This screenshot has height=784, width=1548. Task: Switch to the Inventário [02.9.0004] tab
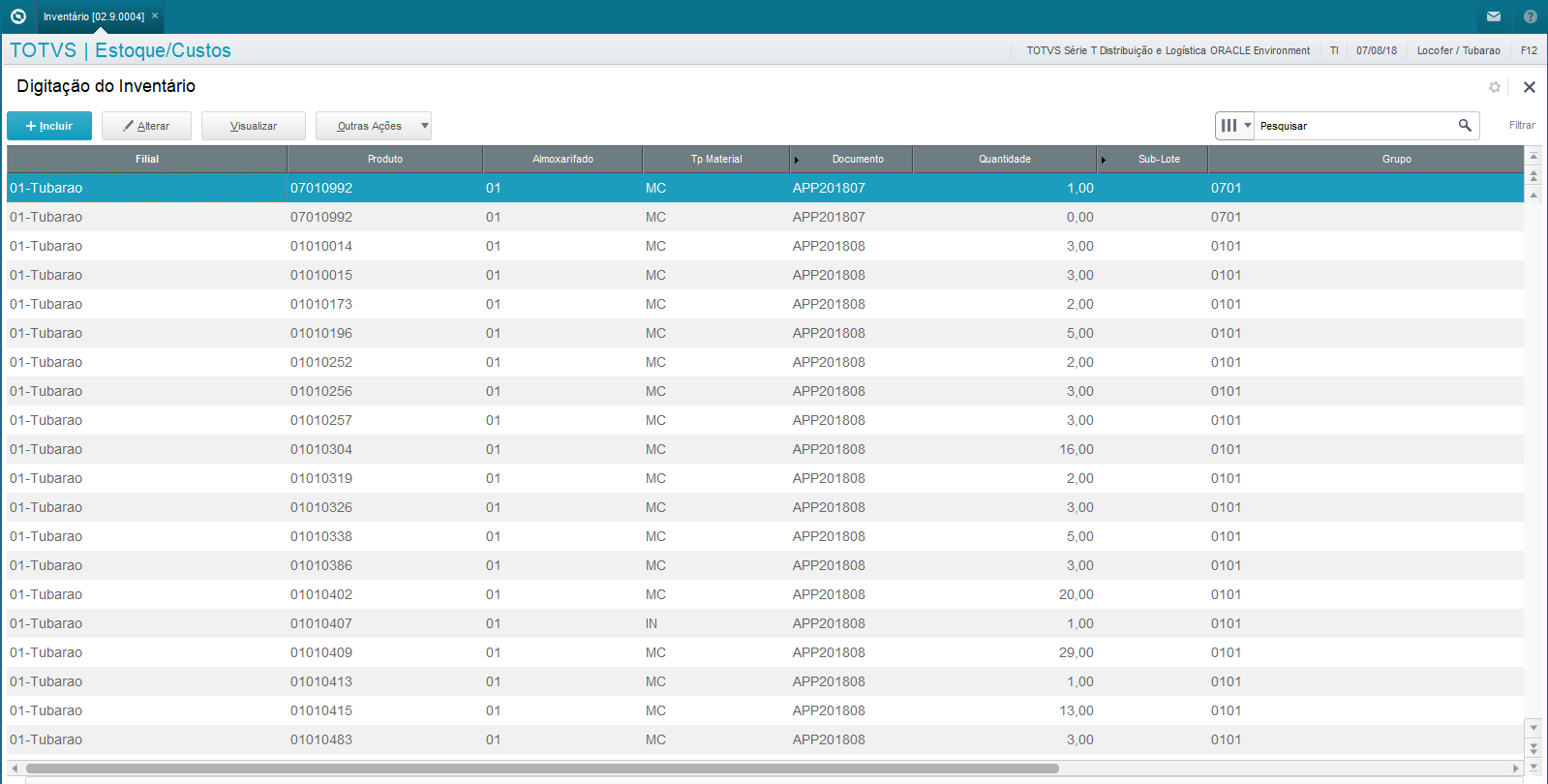coord(94,16)
